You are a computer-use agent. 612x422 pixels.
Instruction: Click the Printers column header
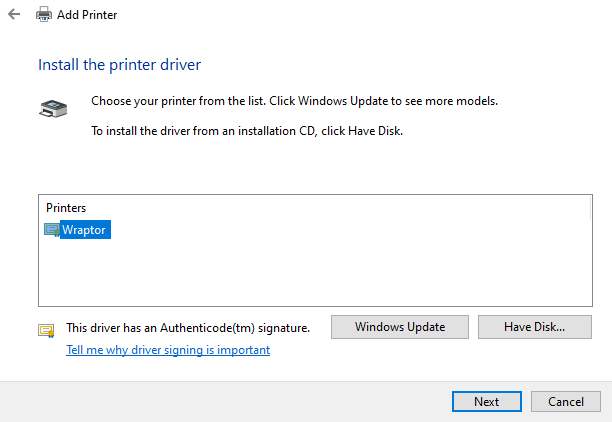pyautogui.click(x=67, y=208)
